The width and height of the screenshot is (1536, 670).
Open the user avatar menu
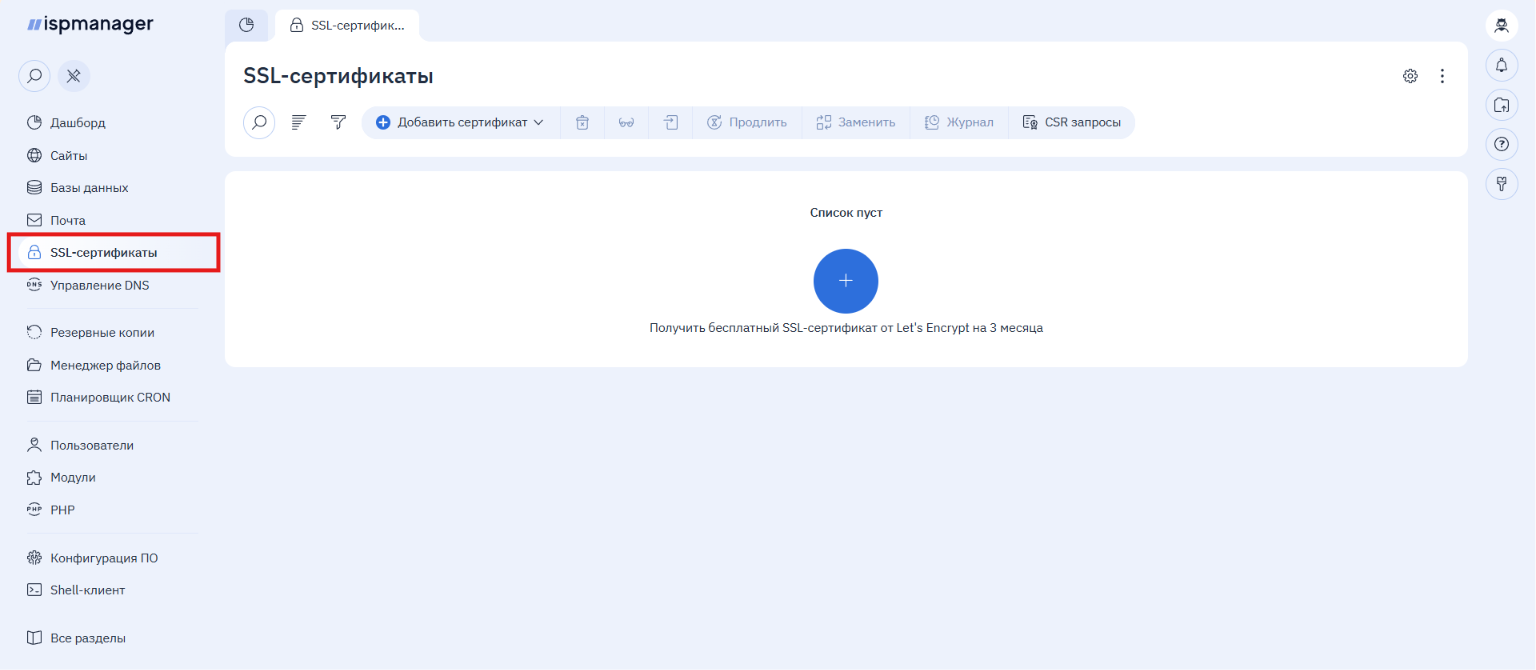tap(1501, 26)
